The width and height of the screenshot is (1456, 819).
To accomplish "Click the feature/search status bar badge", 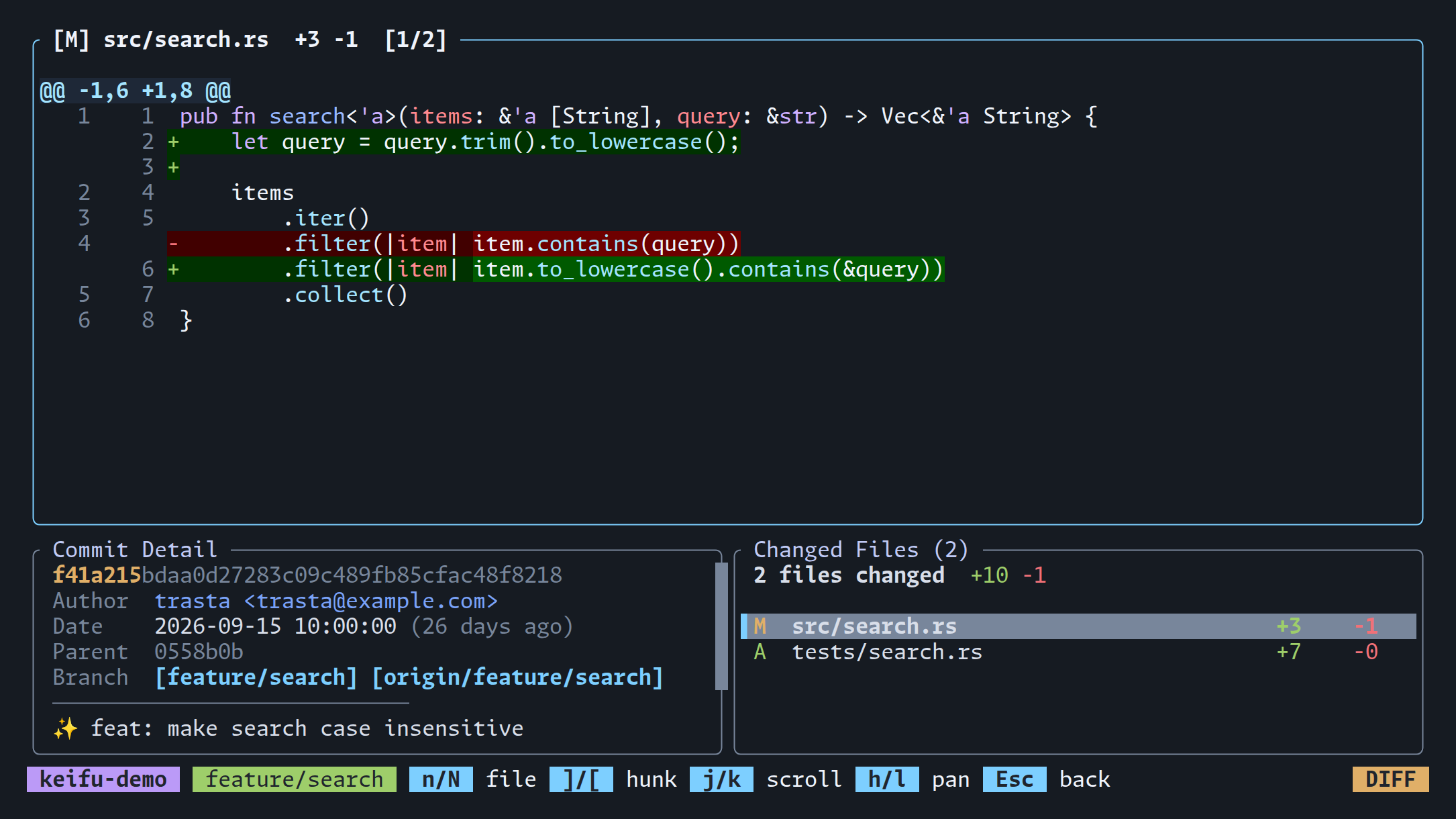I will [x=295, y=779].
